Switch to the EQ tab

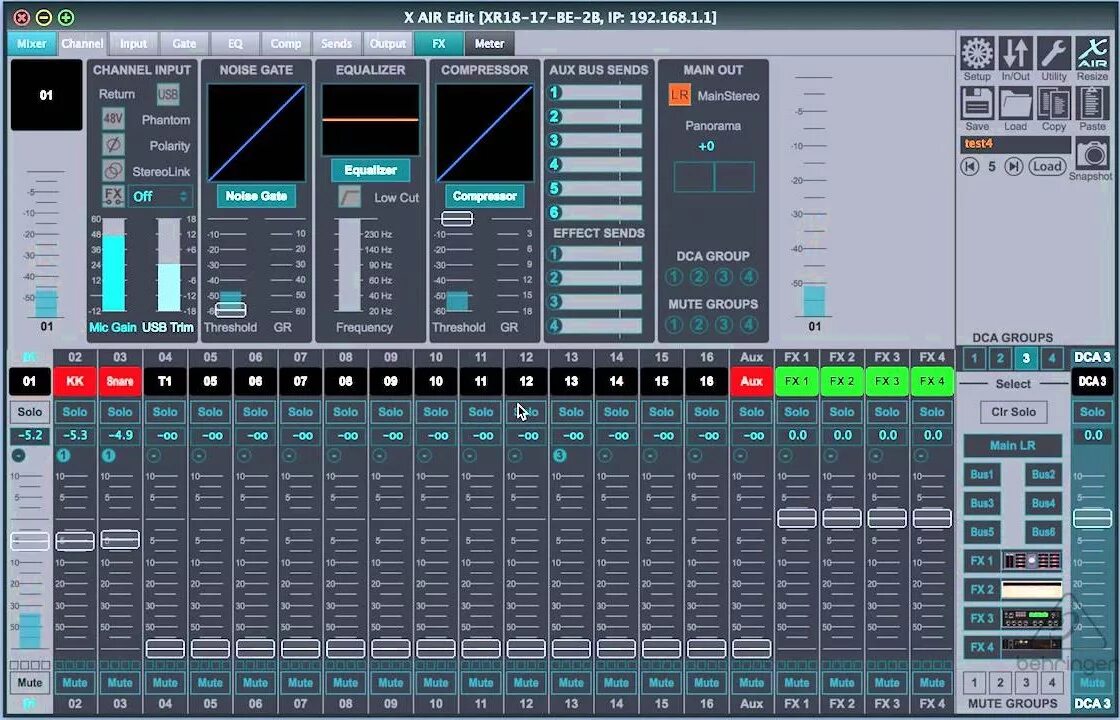click(236, 44)
